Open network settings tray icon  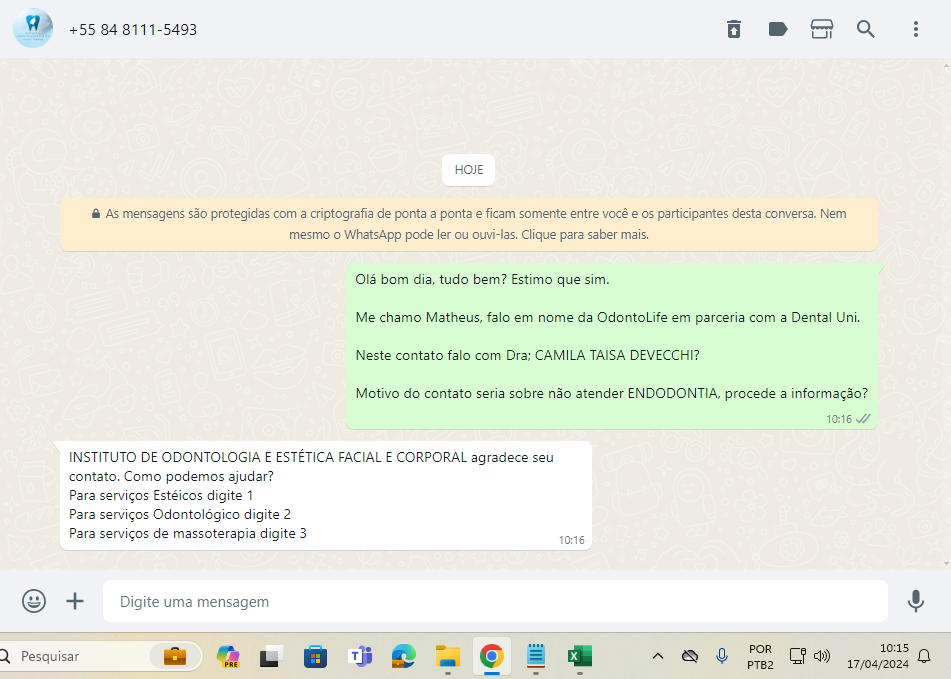797,656
